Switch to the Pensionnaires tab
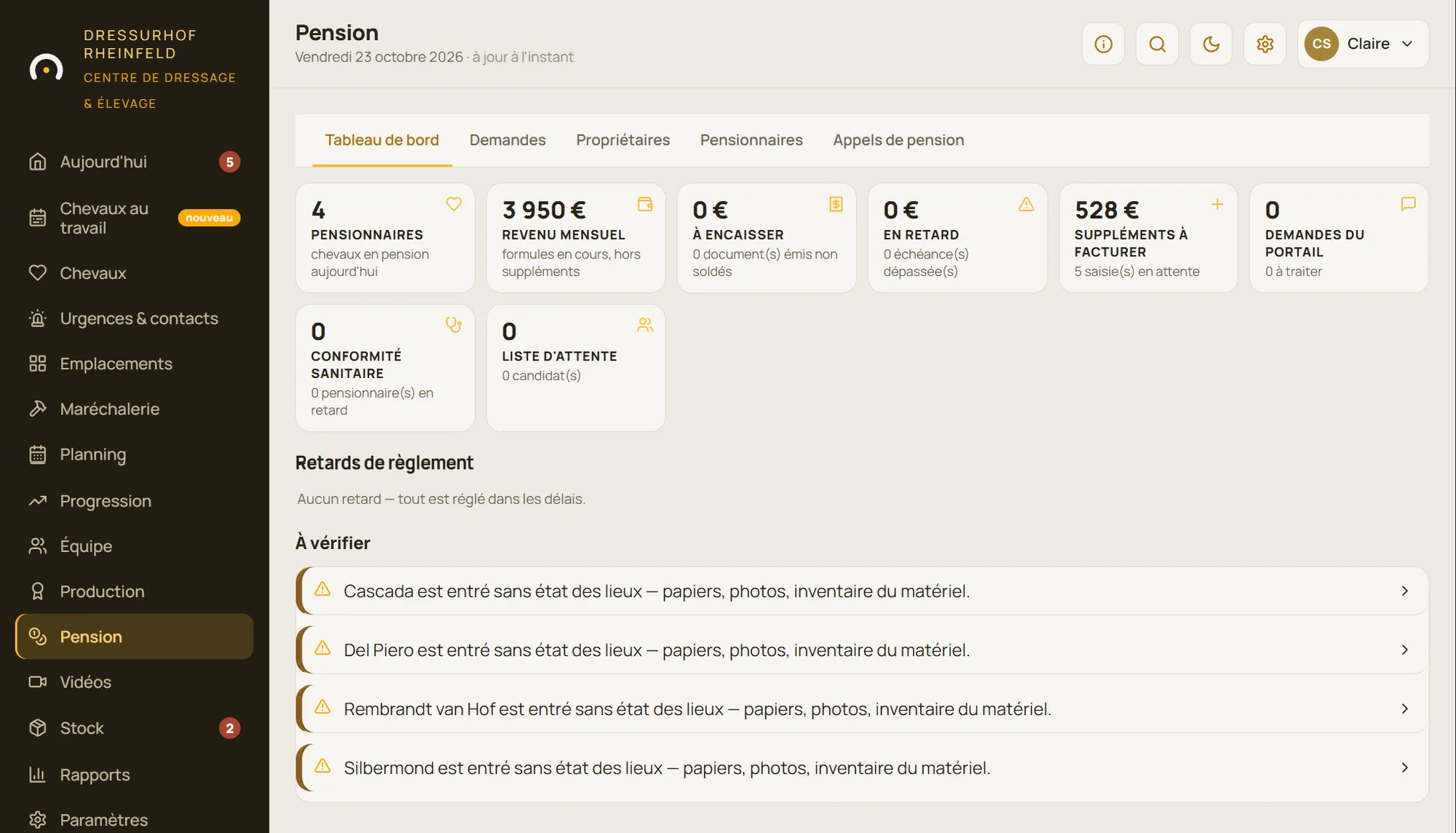 pyautogui.click(x=751, y=141)
